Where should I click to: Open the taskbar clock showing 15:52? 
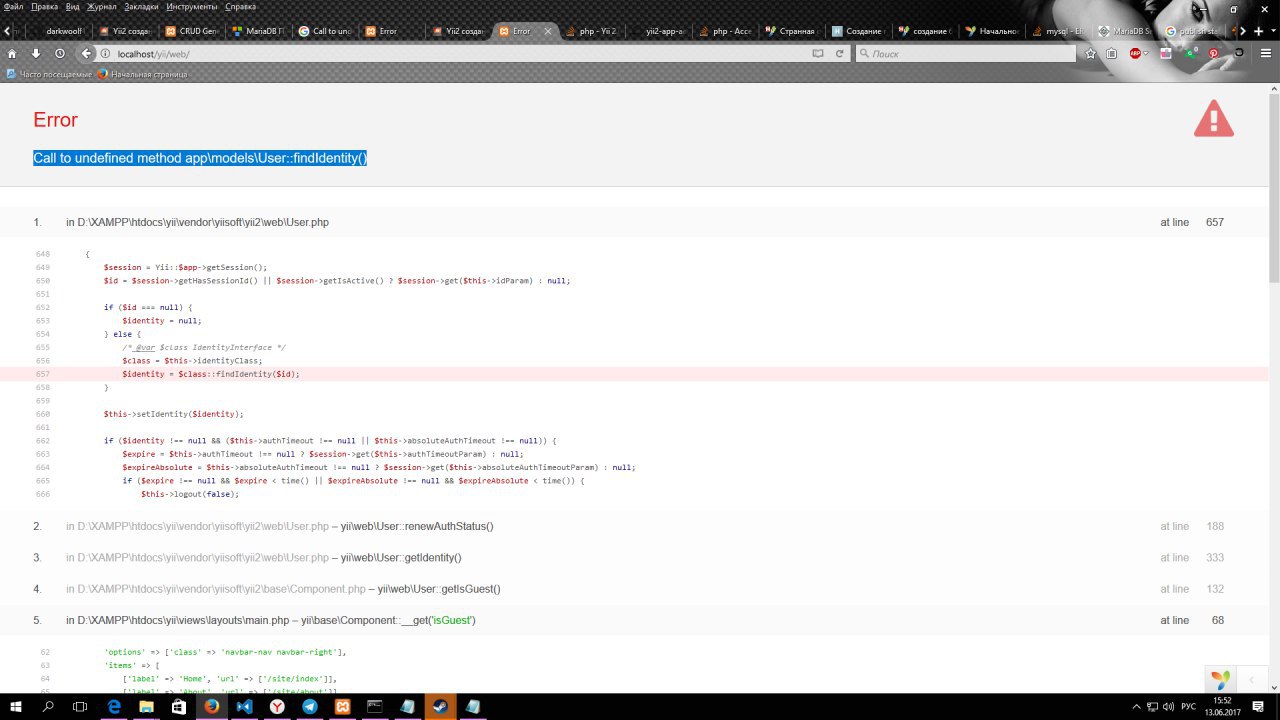click(x=1222, y=706)
